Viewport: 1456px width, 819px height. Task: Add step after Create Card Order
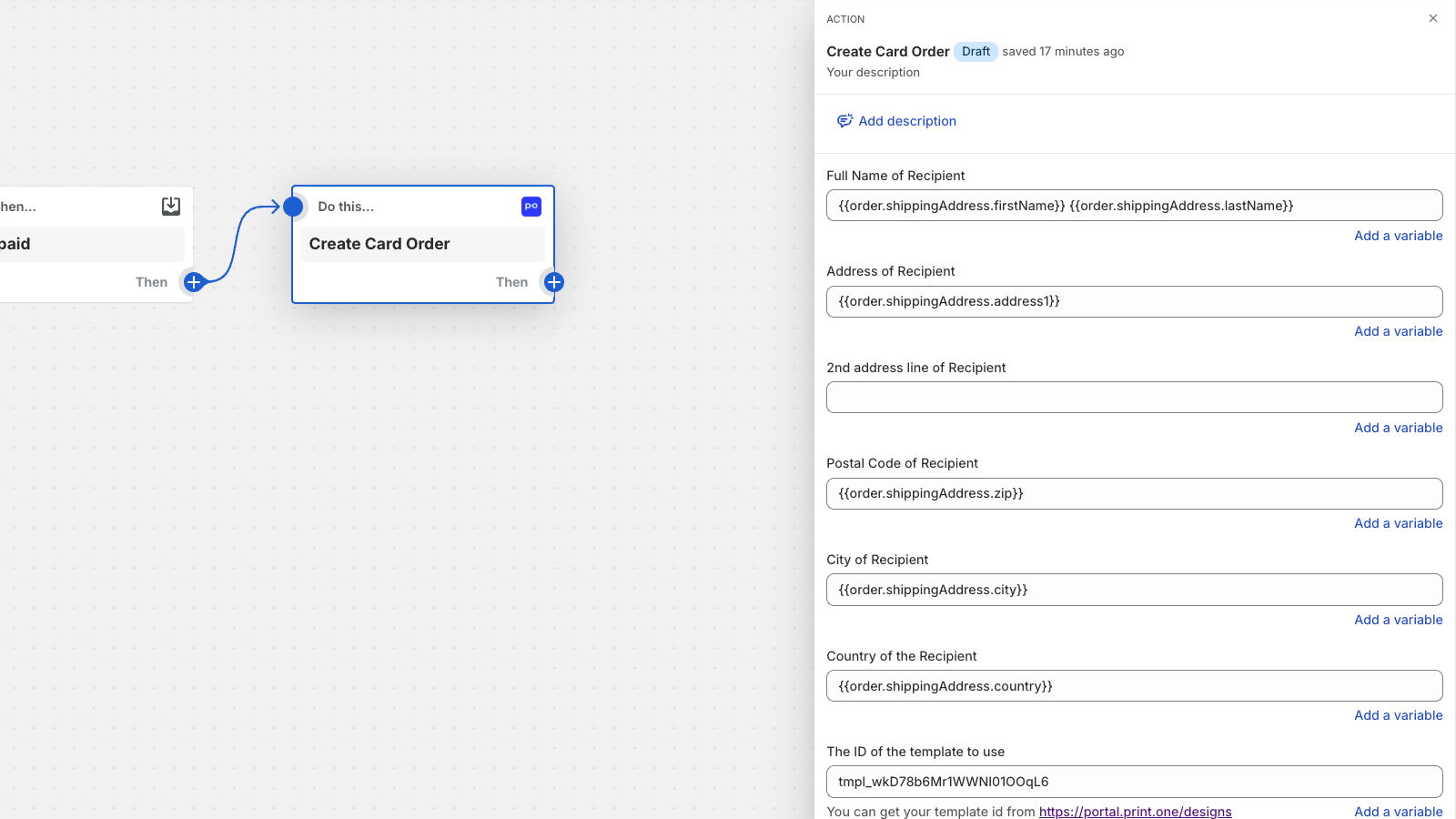(x=553, y=282)
